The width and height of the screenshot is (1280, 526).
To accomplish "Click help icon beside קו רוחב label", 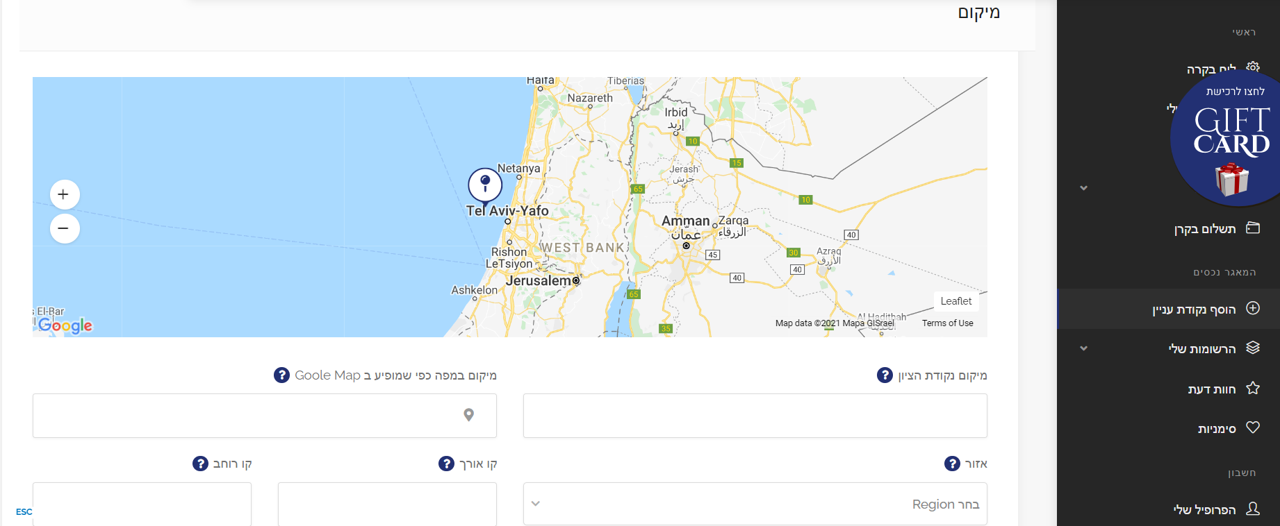I will coord(201,464).
